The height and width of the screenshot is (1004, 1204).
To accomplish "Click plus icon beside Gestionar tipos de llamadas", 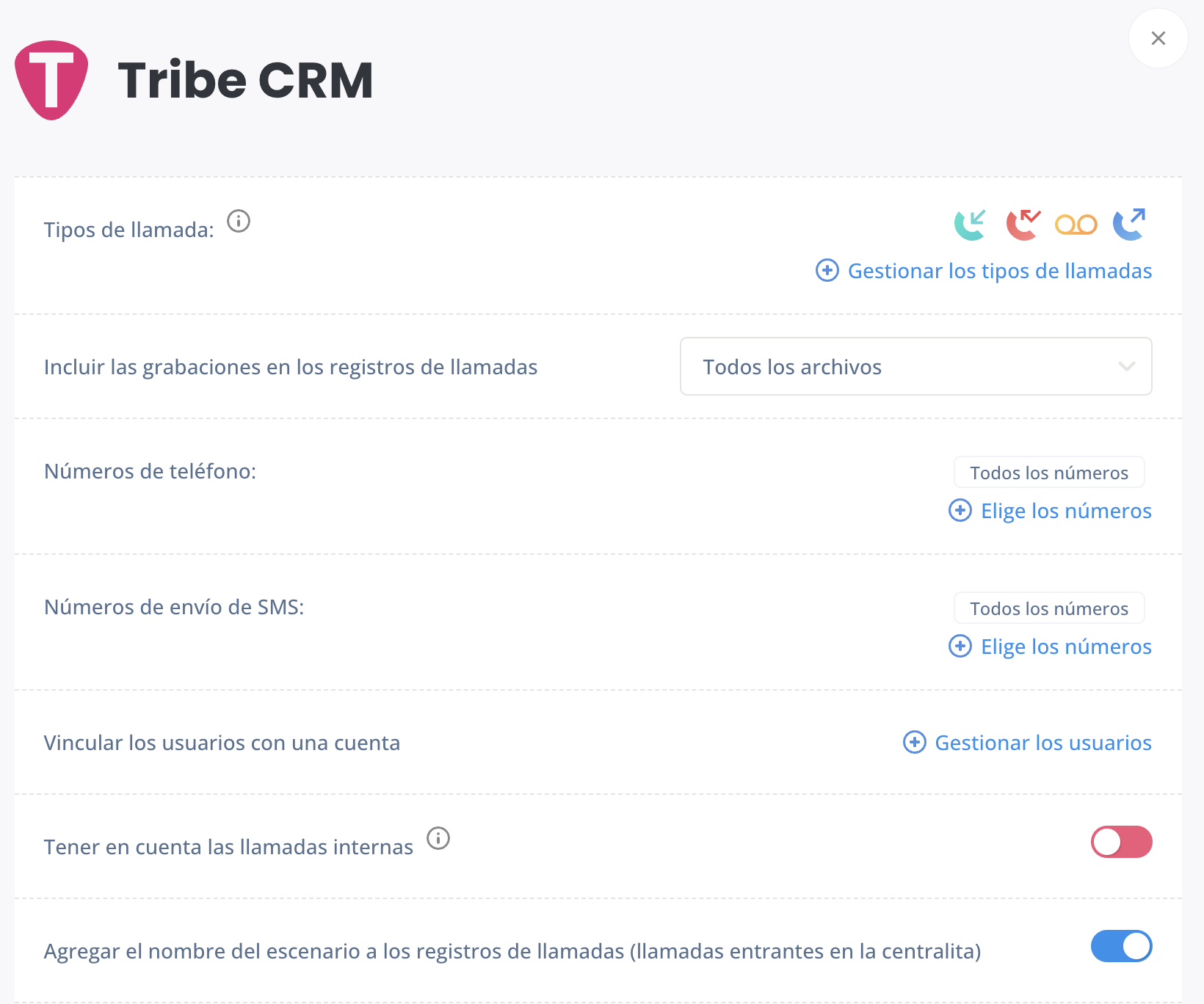I will tap(827, 270).
